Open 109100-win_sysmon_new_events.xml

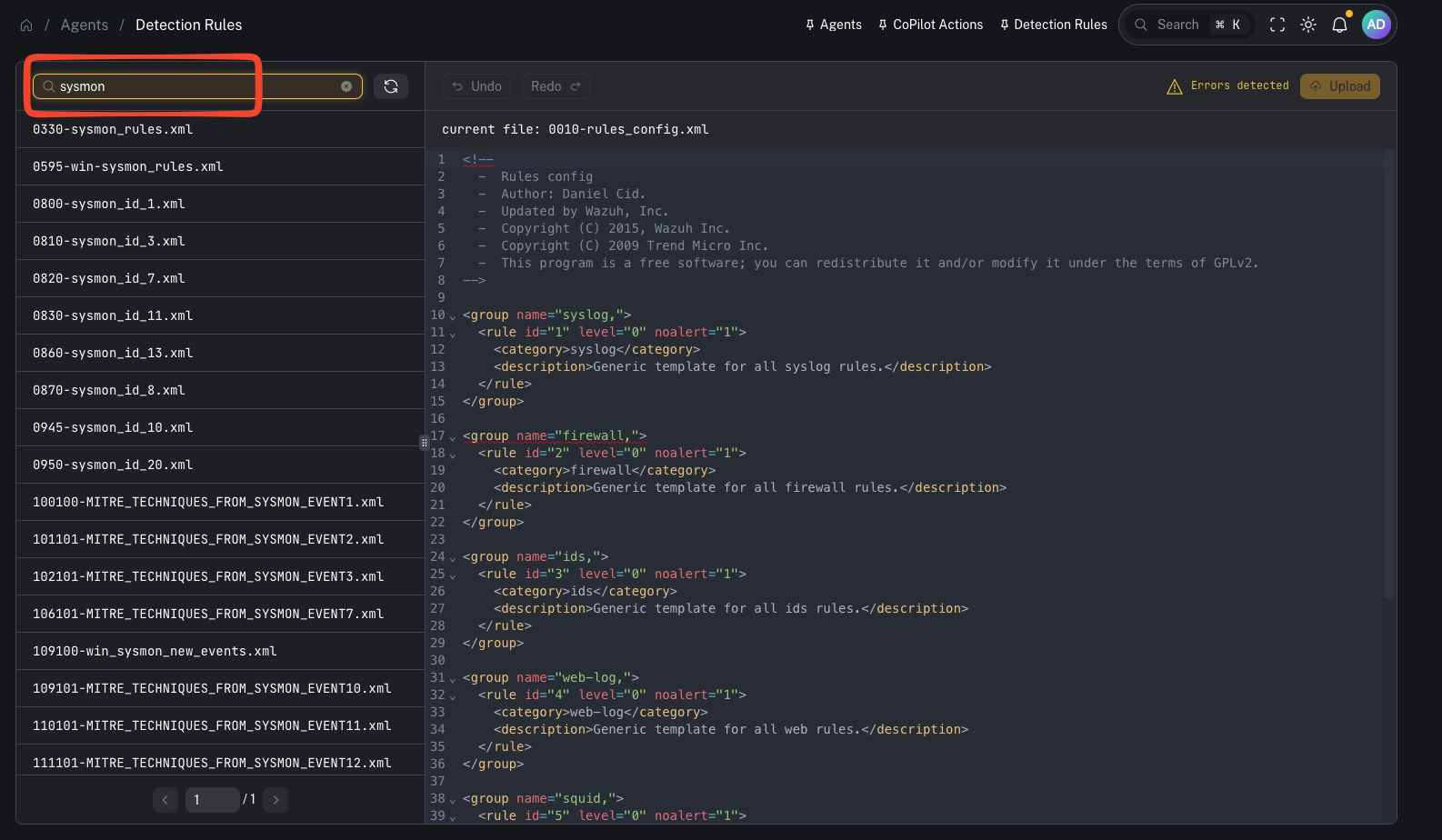220,651
